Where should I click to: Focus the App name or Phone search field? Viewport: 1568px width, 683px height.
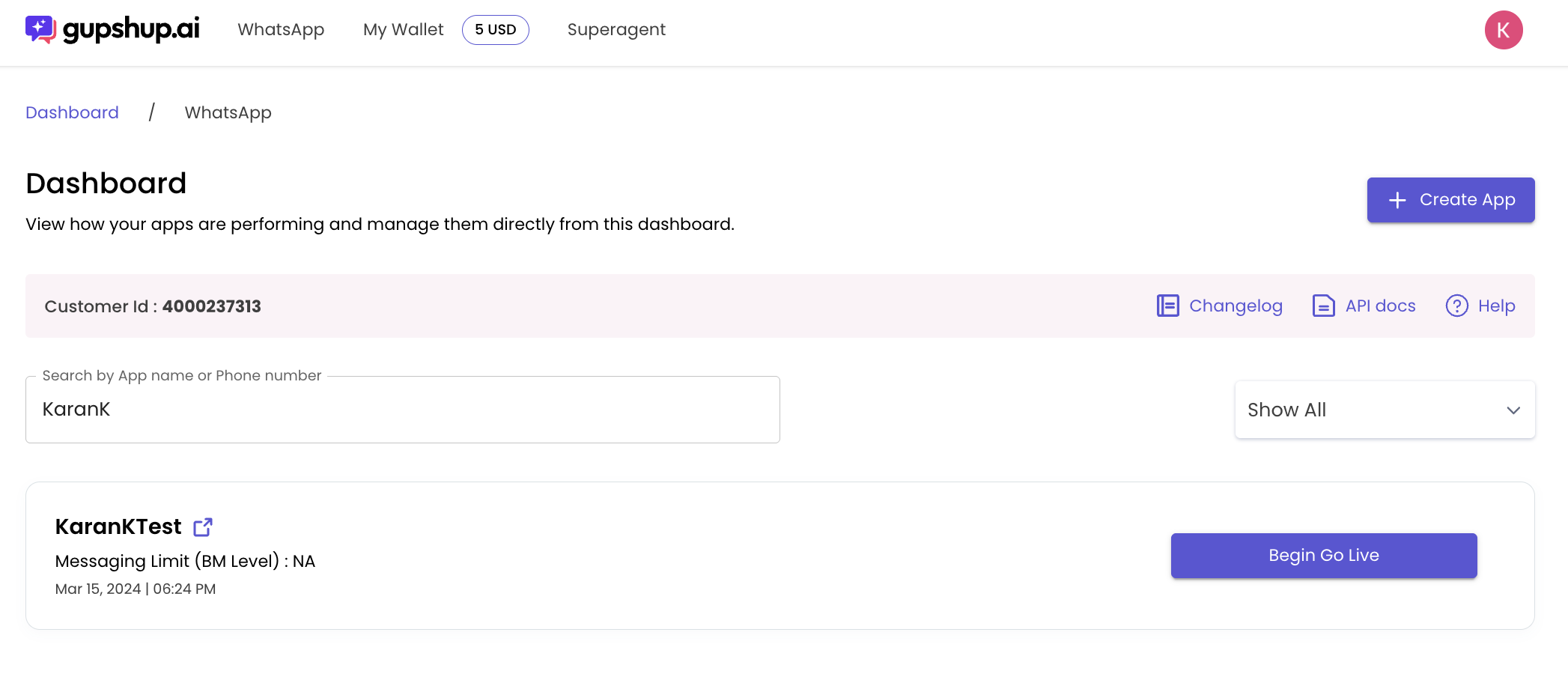(403, 410)
